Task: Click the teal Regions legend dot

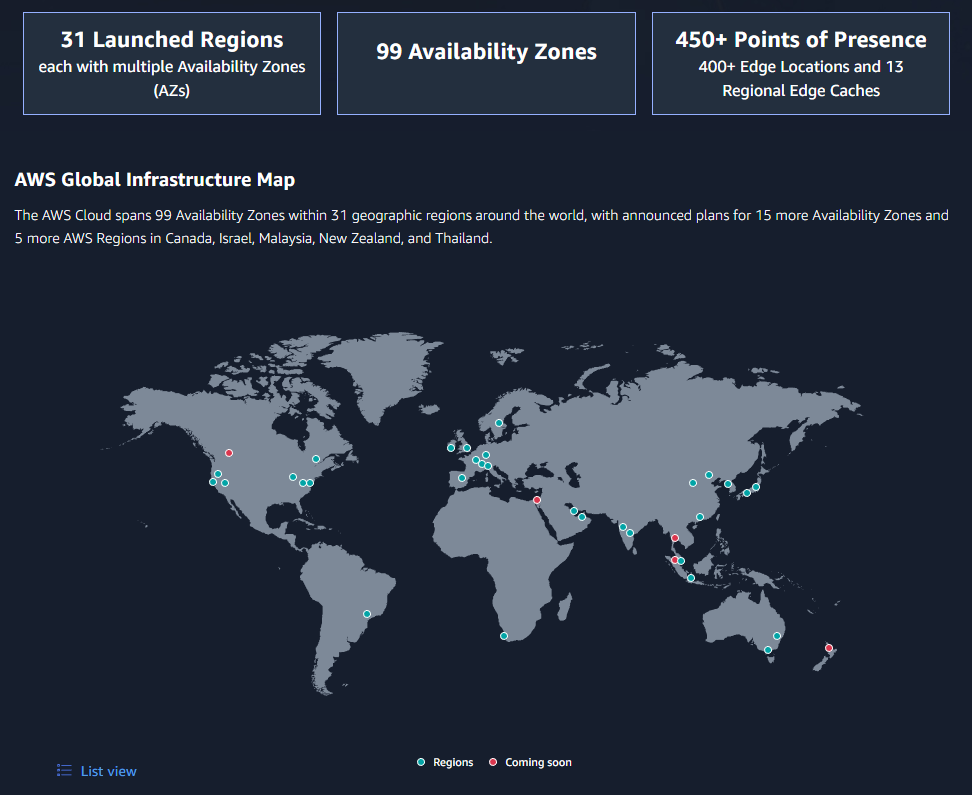Action: coord(422,762)
